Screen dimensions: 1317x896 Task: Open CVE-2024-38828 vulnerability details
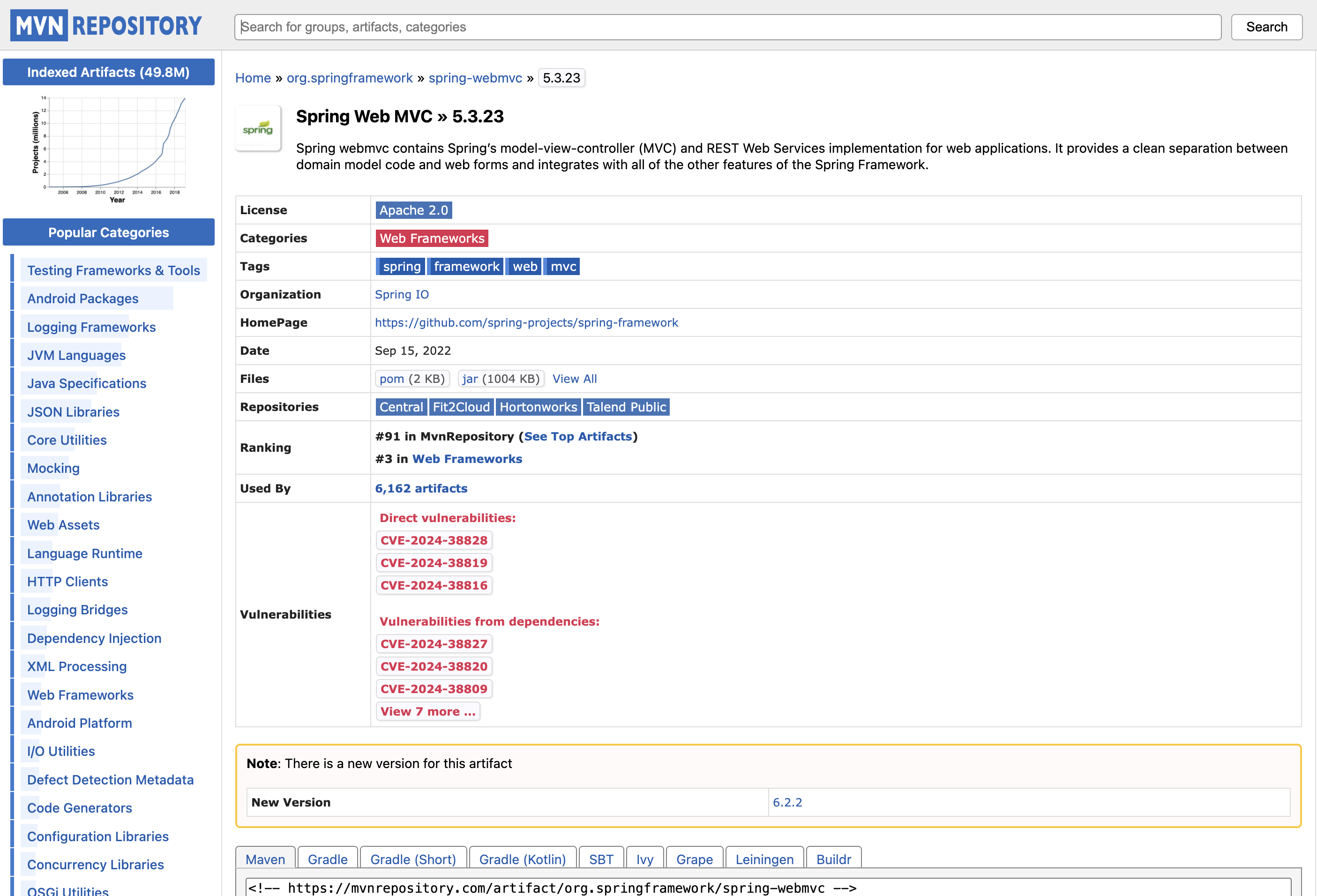pos(434,540)
